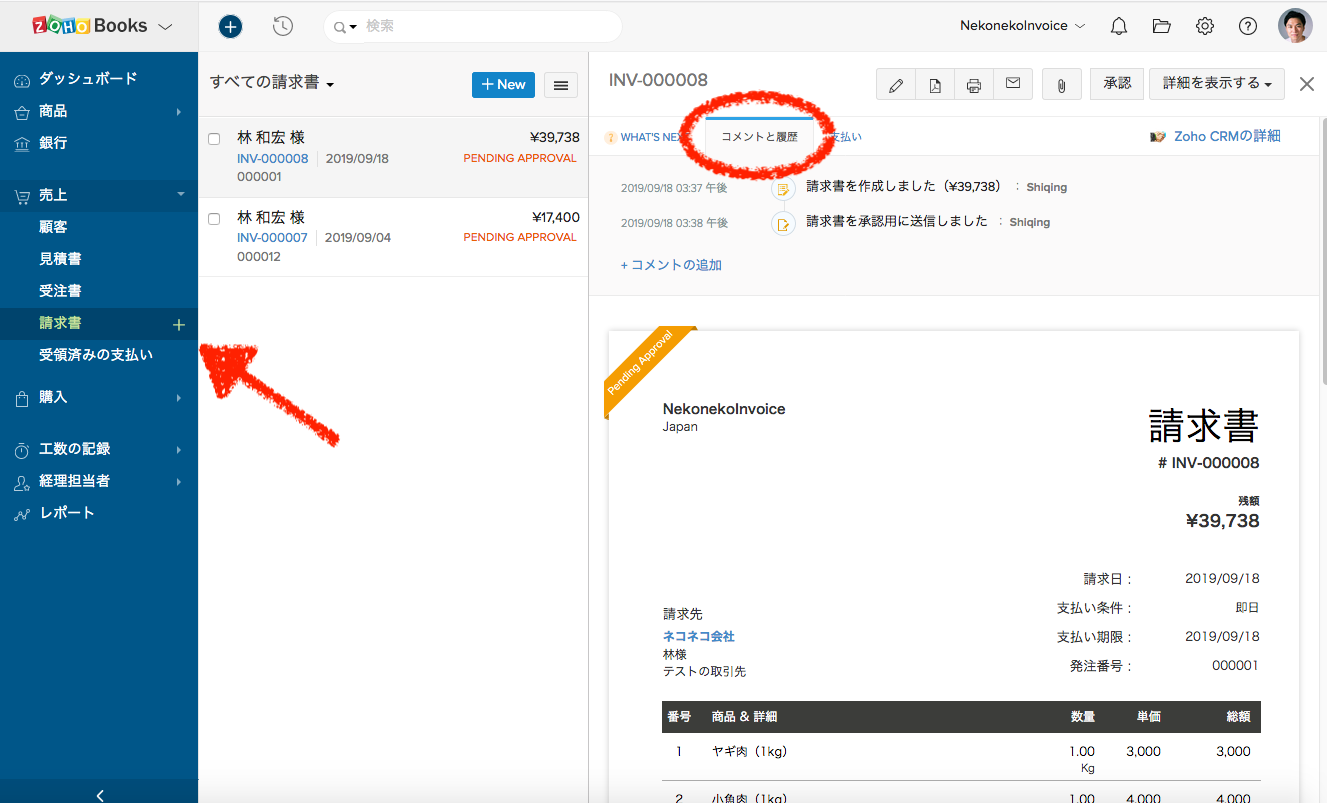Image resolution: width=1327 pixels, height=803 pixels.
Task: Collapse the 売上 sidebar section
Action: pos(181,195)
